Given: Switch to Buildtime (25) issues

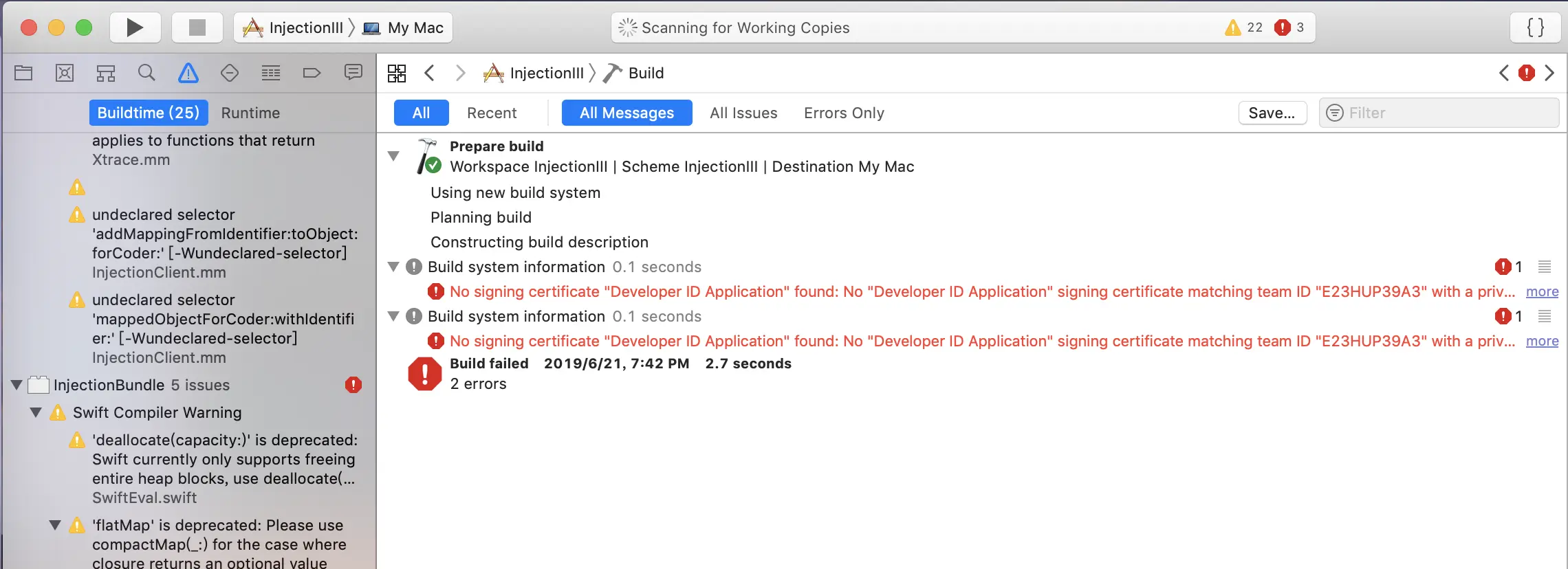Looking at the screenshot, I should [x=149, y=113].
